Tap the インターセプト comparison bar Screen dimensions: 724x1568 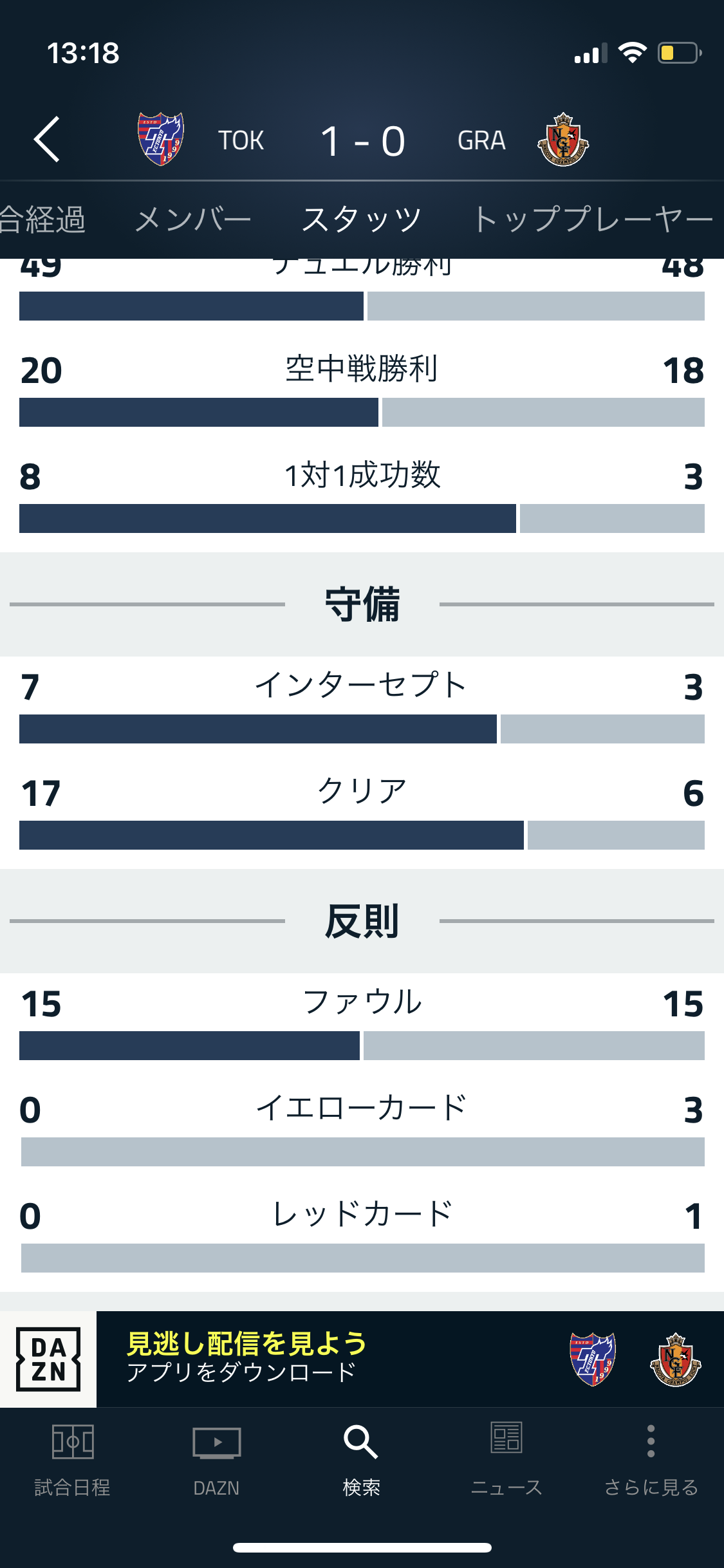tap(362, 729)
